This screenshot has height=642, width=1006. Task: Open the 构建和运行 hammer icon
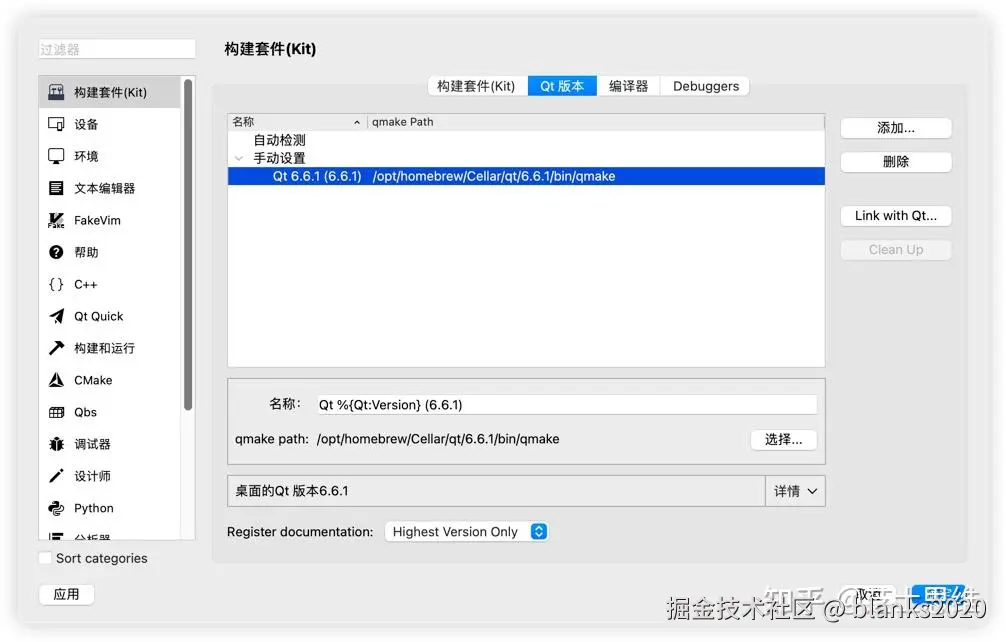tap(56, 348)
